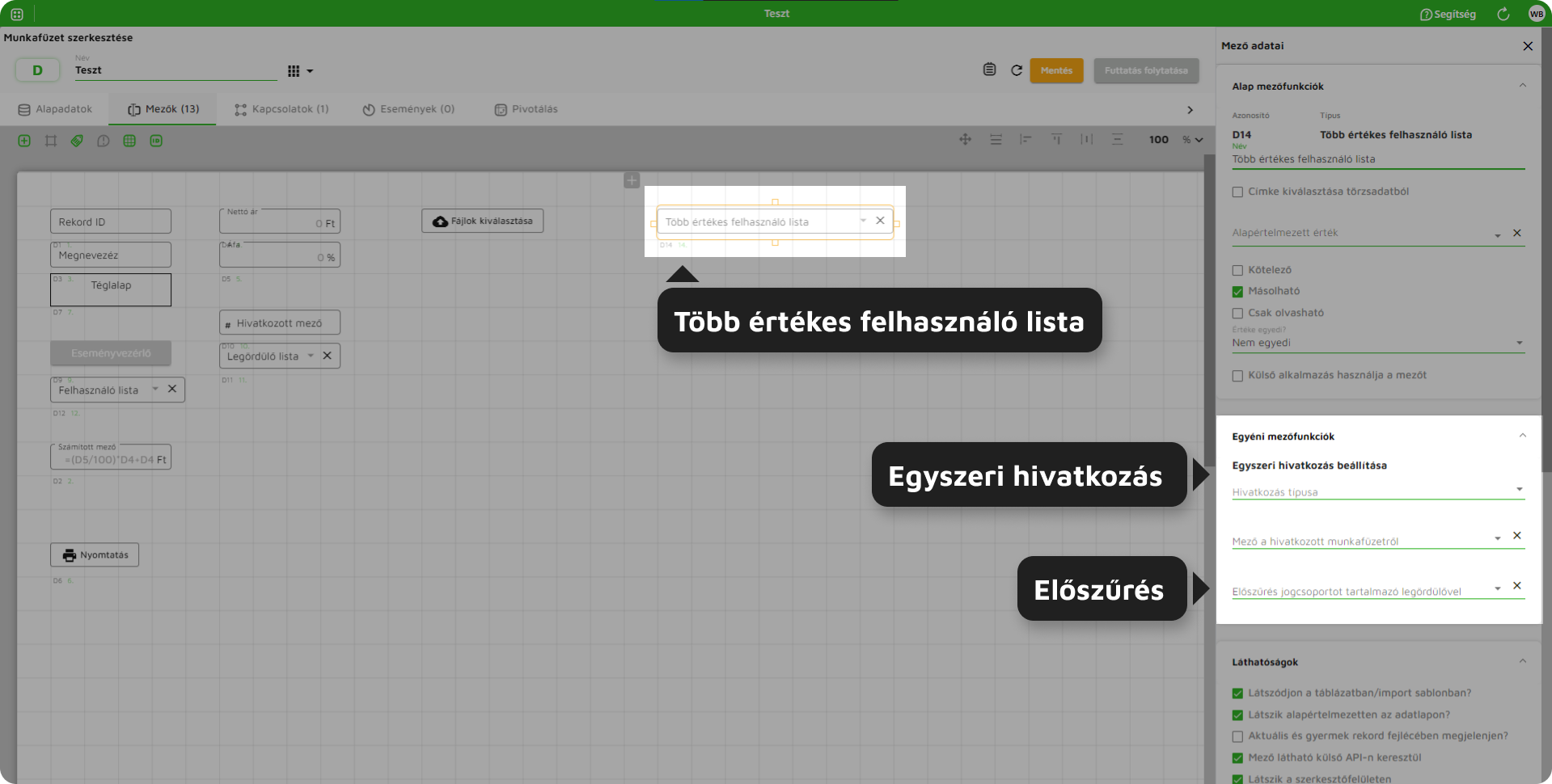Open the Események (0) tab
Image resolution: width=1552 pixels, height=784 pixels.
pos(408,109)
